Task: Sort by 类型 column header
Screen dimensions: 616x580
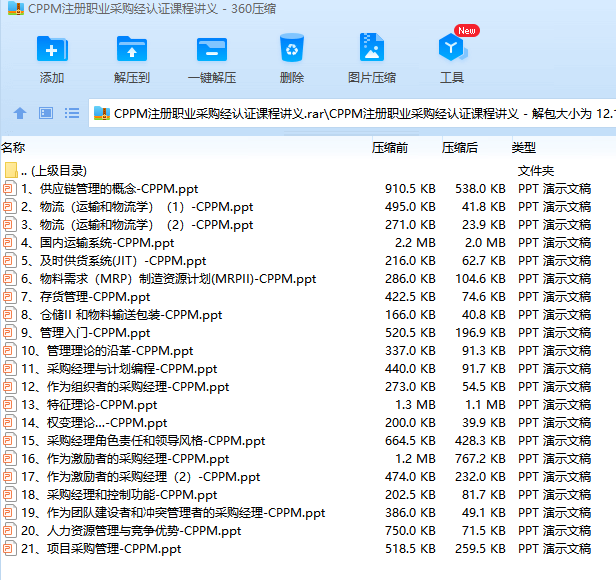Action: click(x=524, y=148)
